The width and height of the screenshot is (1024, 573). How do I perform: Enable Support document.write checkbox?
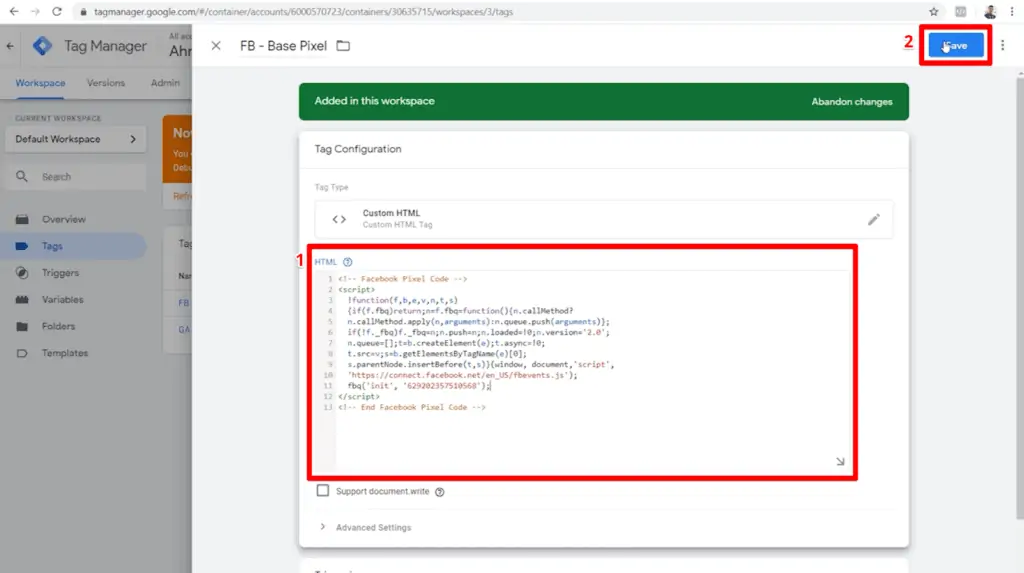[323, 490]
